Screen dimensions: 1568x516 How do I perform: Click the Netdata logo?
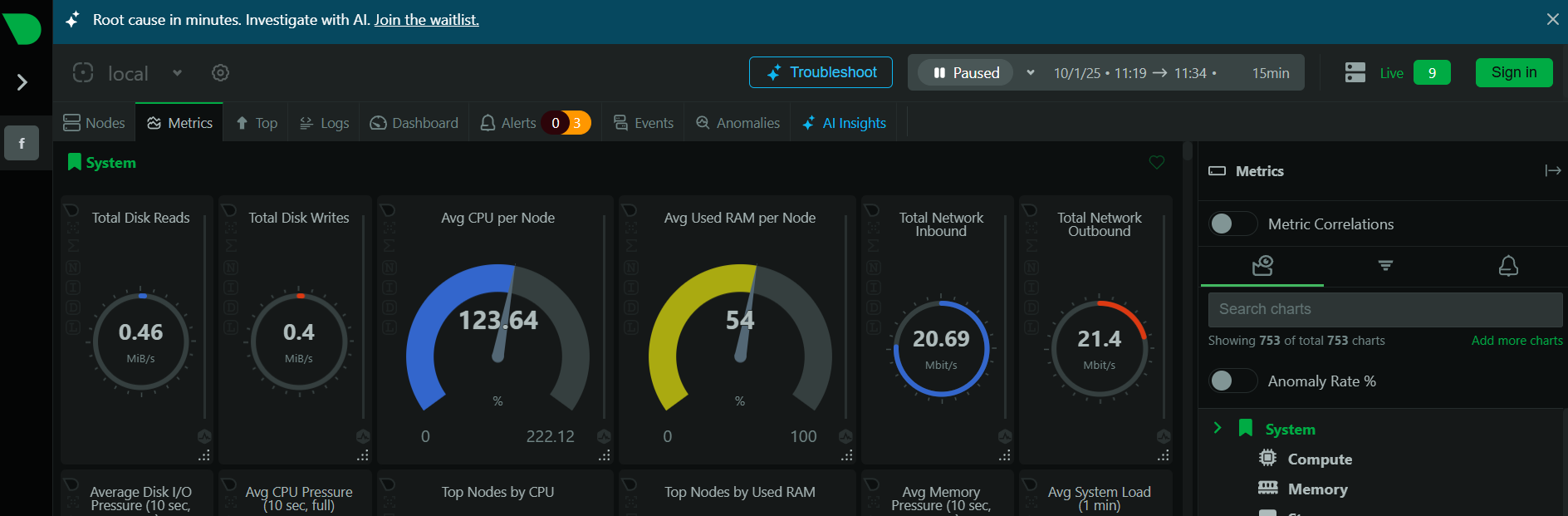coord(22,28)
